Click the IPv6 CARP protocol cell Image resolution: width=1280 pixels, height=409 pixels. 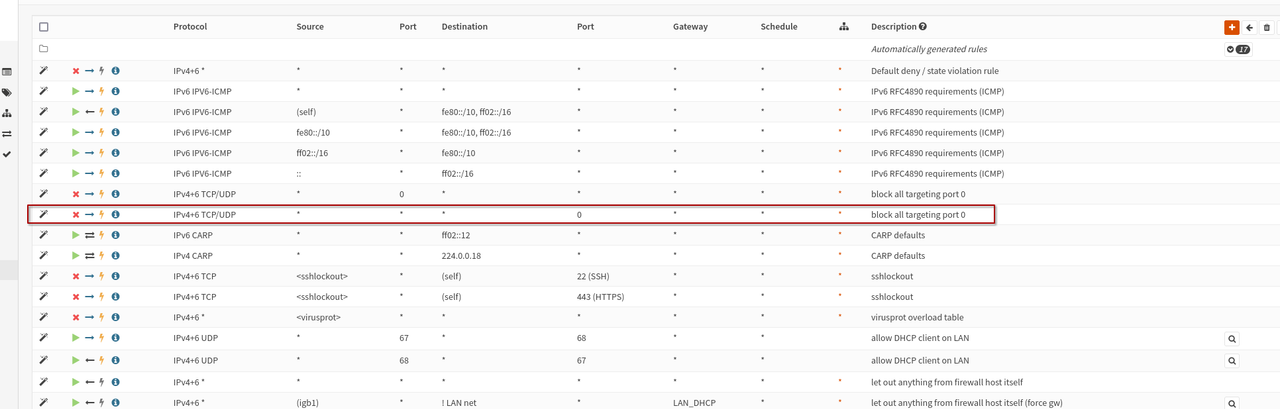pos(195,236)
